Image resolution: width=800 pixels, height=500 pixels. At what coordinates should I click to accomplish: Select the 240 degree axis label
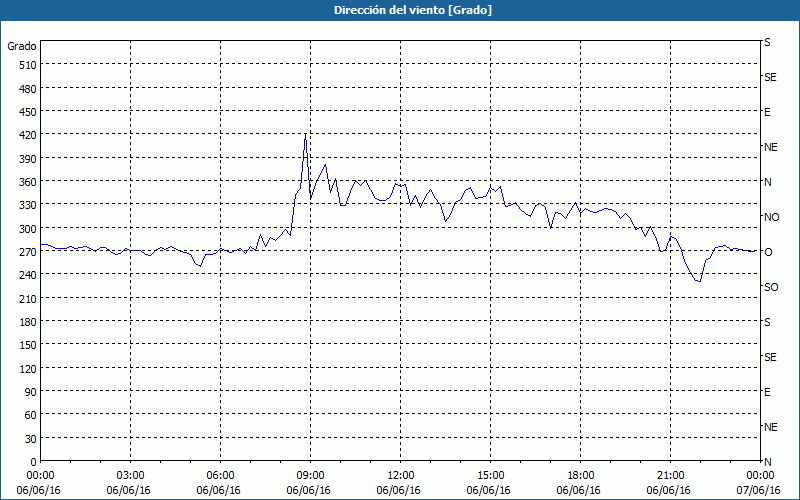point(28,275)
